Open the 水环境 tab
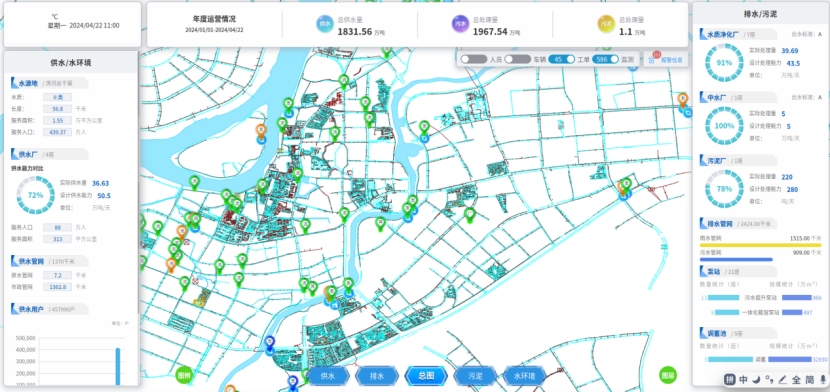 (x=525, y=376)
